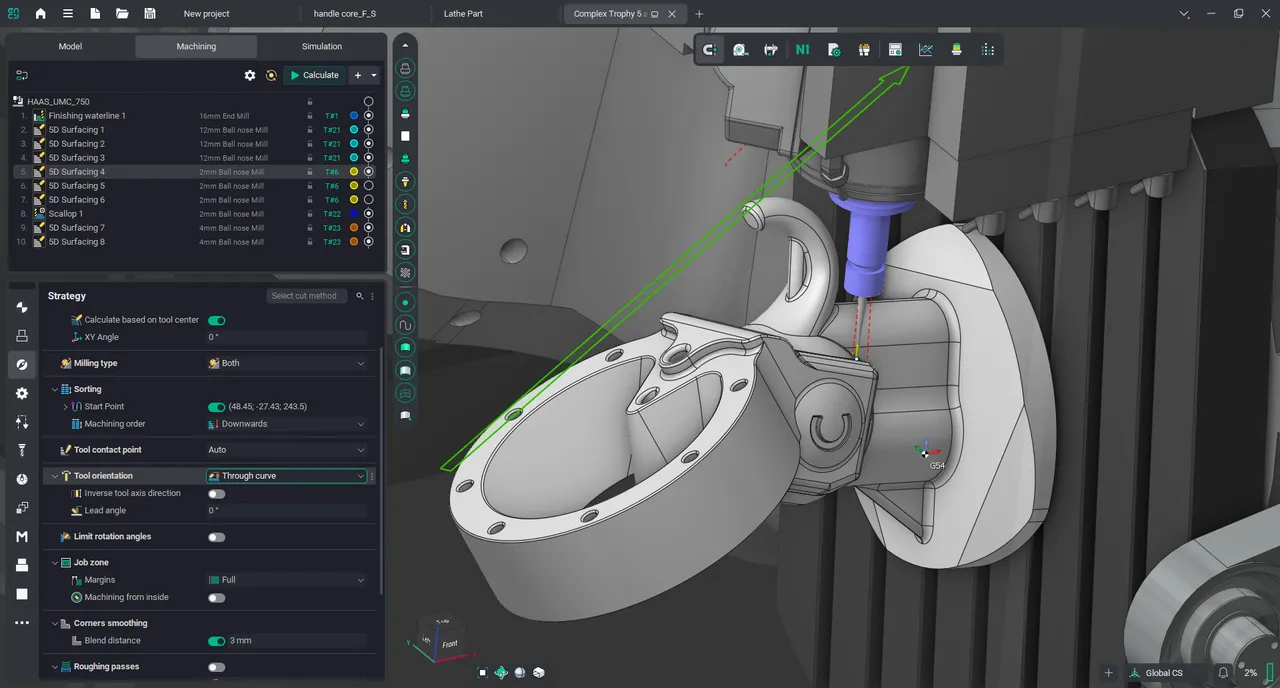Click the chart graph icon in viewport toolbar
The image size is (1280, 688).
pos(926,49)
